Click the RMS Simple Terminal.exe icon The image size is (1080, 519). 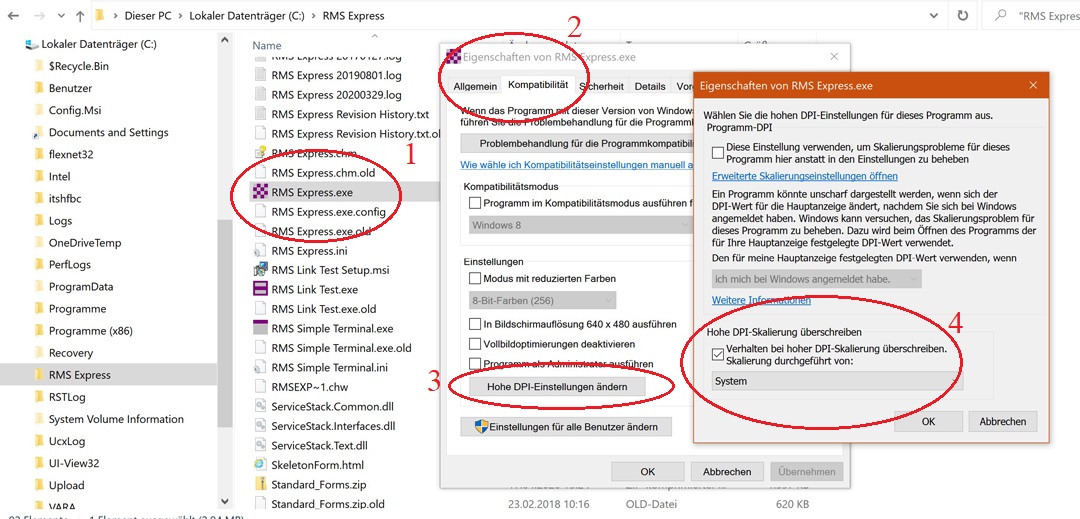click(260, 328)
